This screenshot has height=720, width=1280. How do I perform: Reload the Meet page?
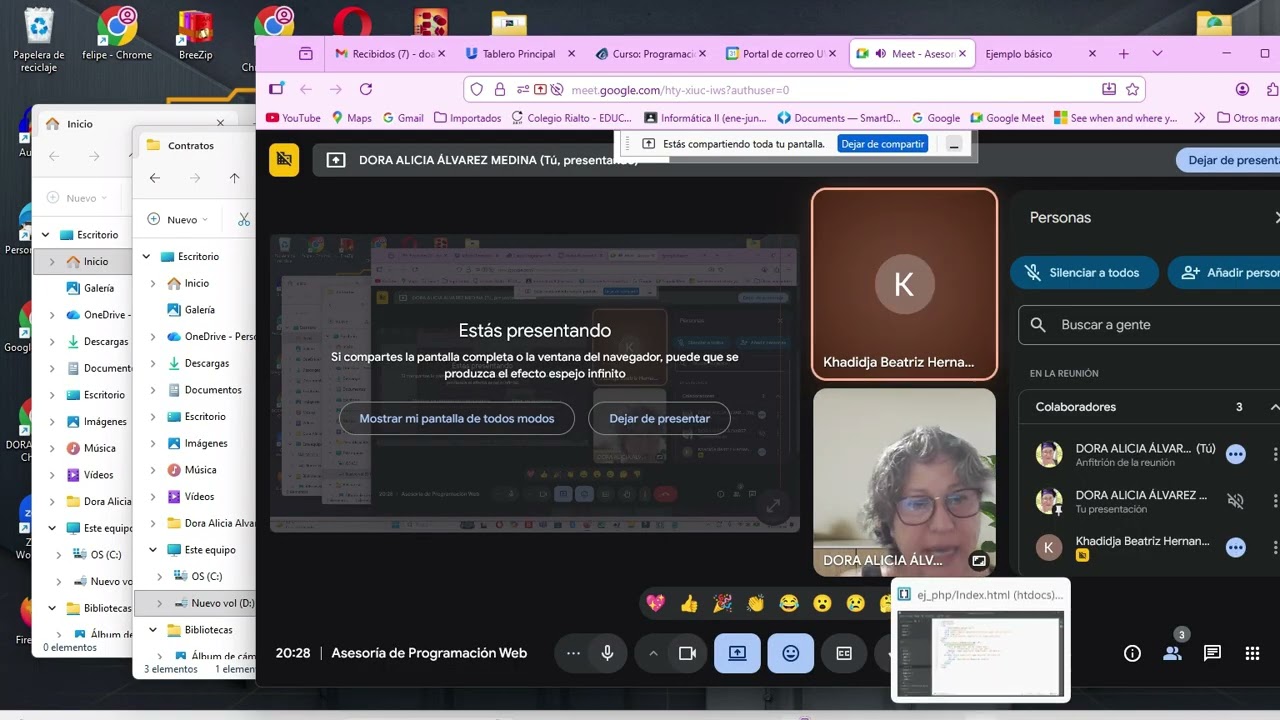point(365,89)
